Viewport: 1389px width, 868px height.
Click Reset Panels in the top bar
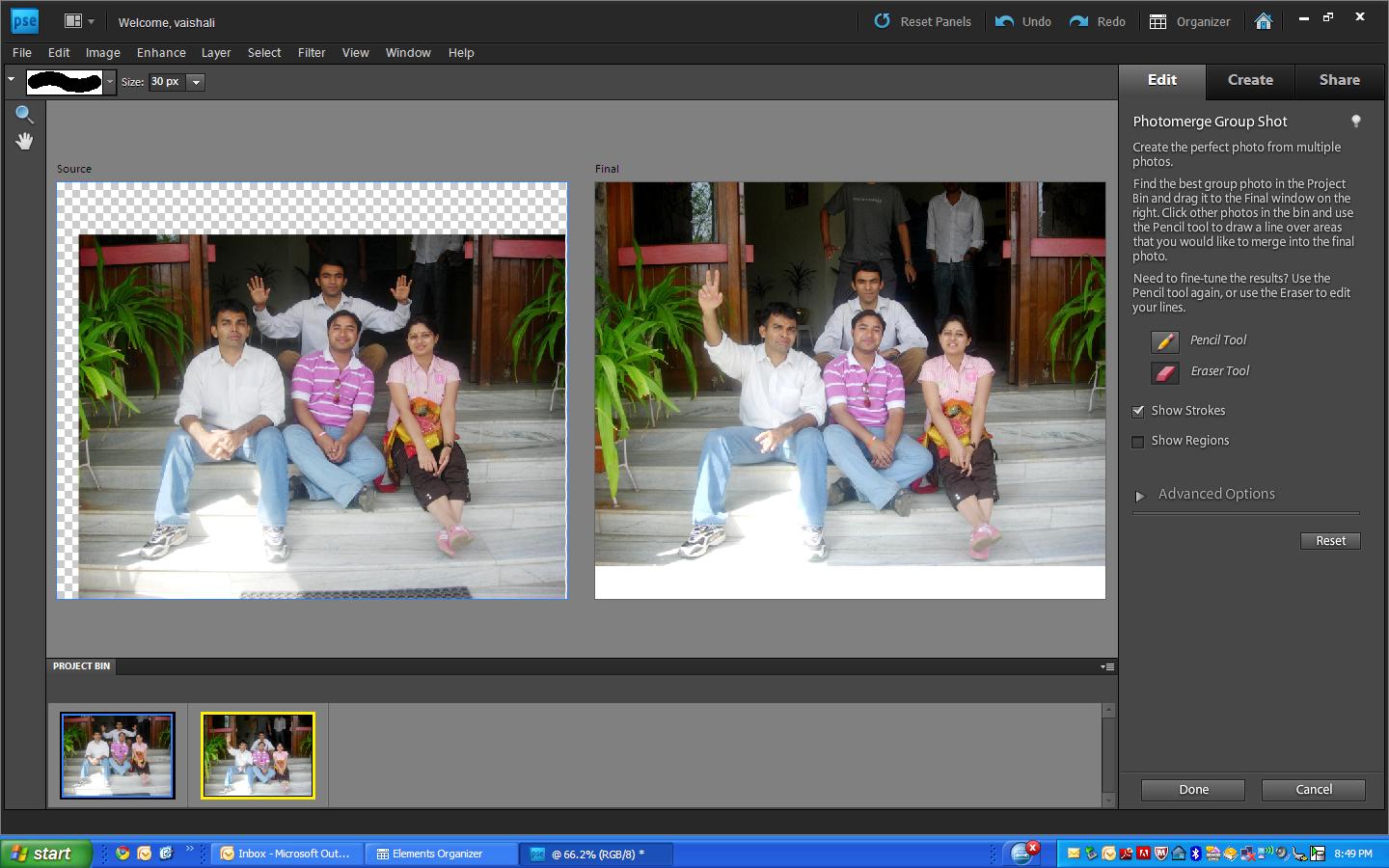point(922,21)
